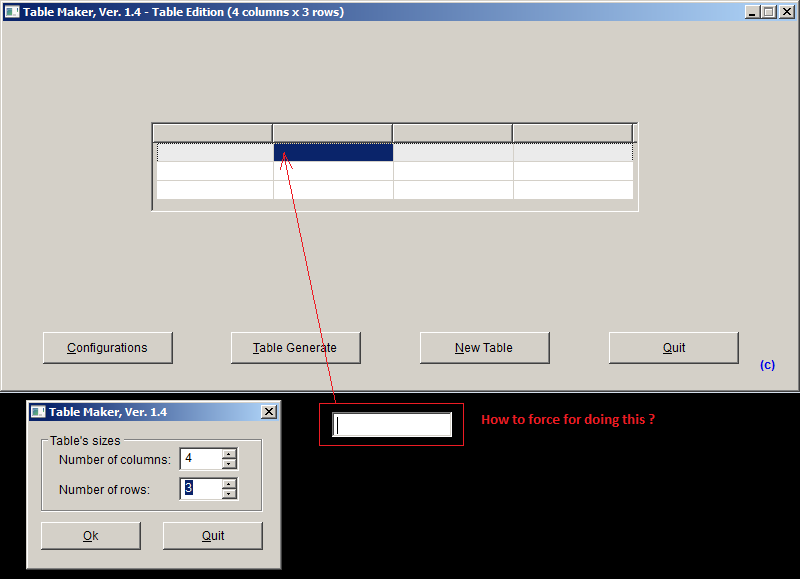Click Quit in the main window
The width and height of the screenshot is (800, 579).
pyautogui.click(x=673, y=347)
